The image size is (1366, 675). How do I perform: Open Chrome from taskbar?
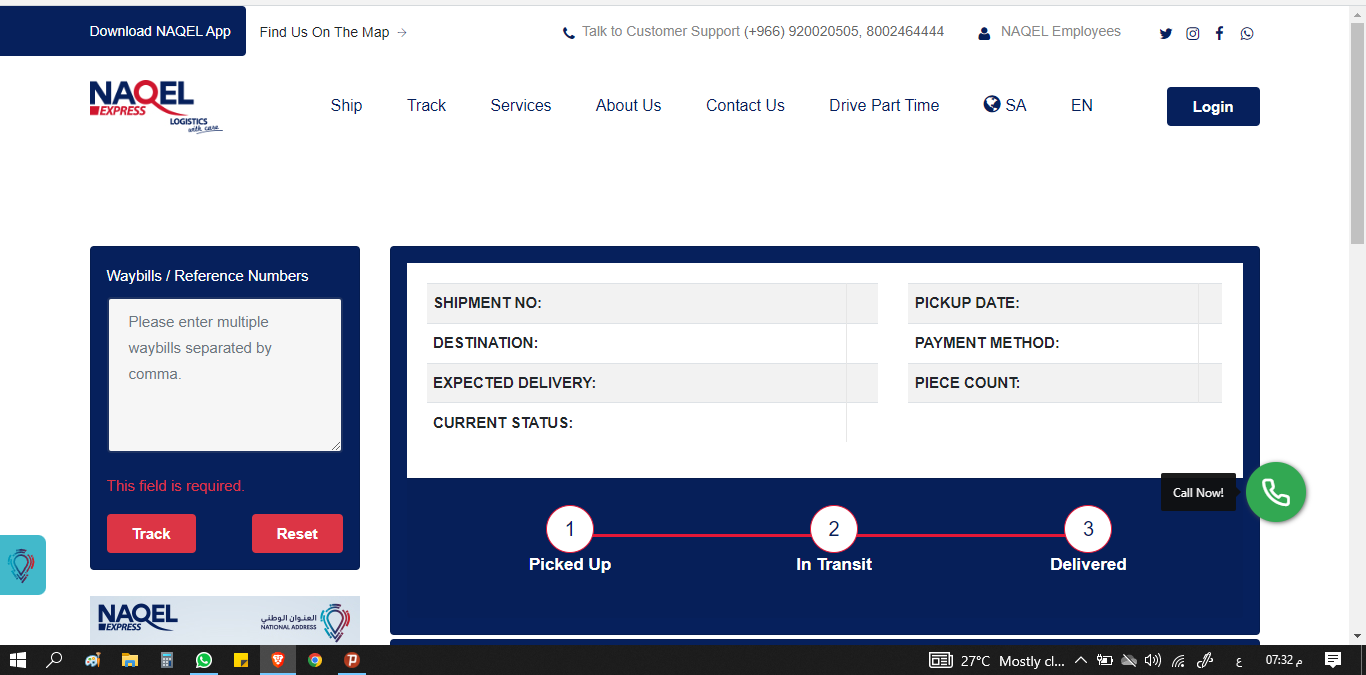click(315, 660)
